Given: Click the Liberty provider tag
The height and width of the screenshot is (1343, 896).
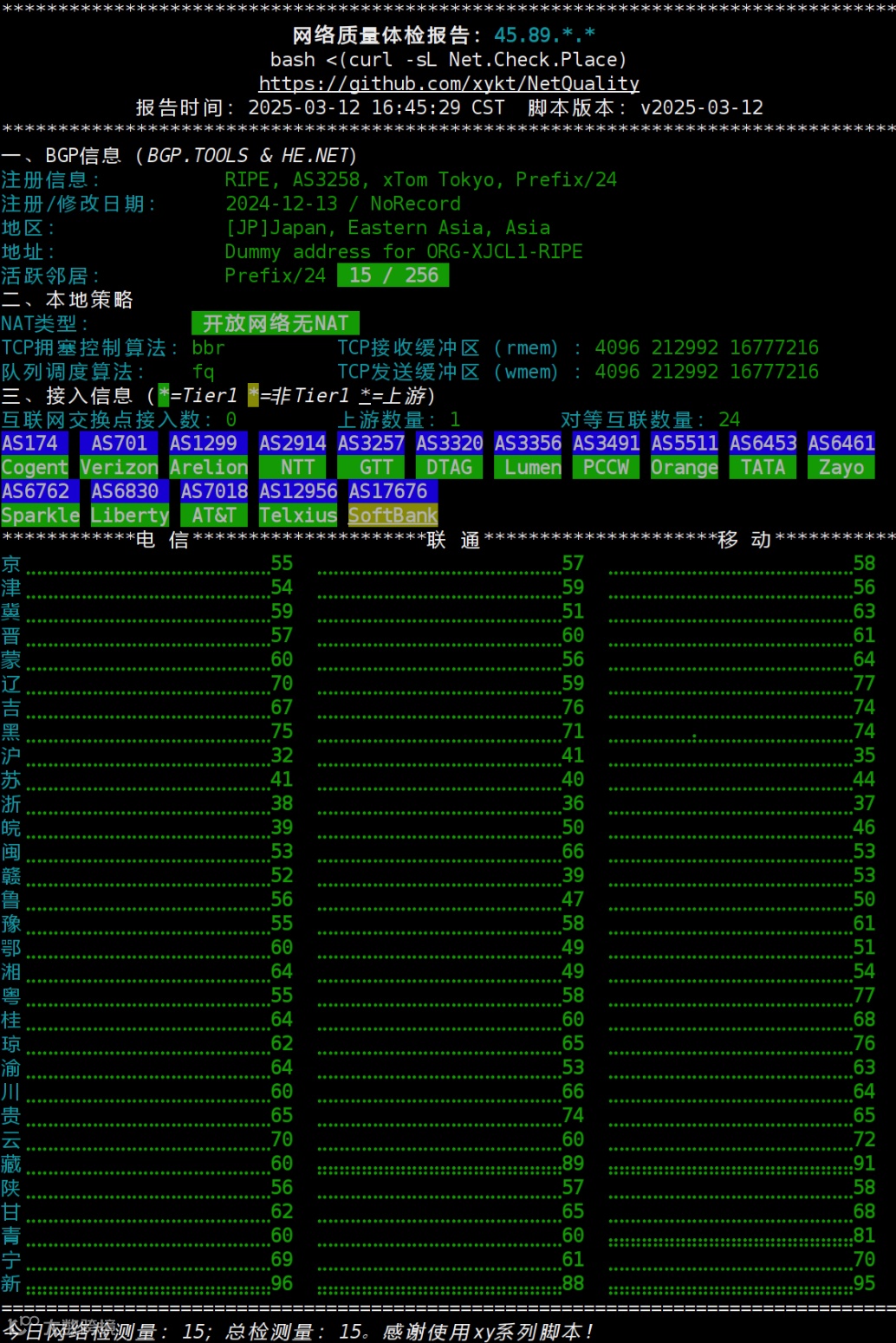Looking at the screenshot, I should [130, 516].
